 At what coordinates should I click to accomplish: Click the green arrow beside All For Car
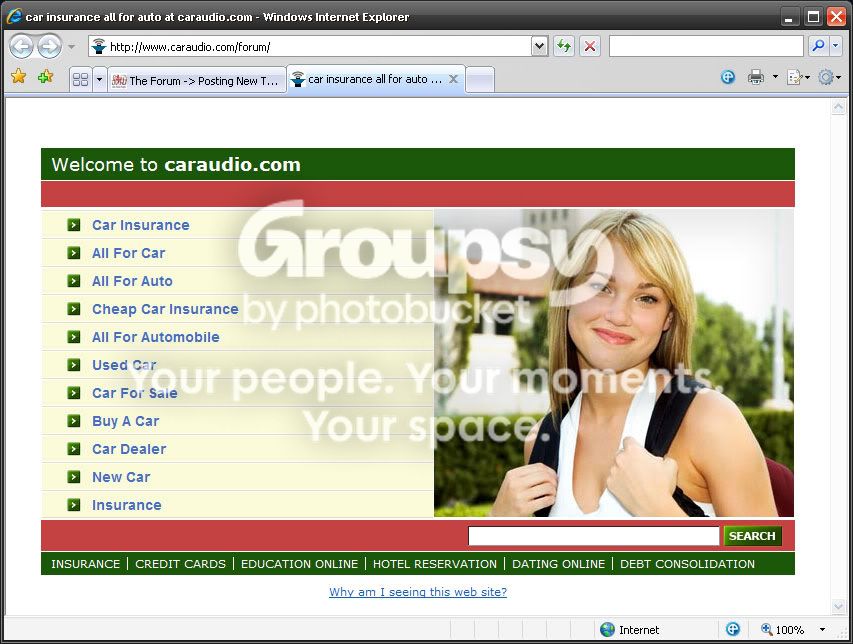[73, 253]
